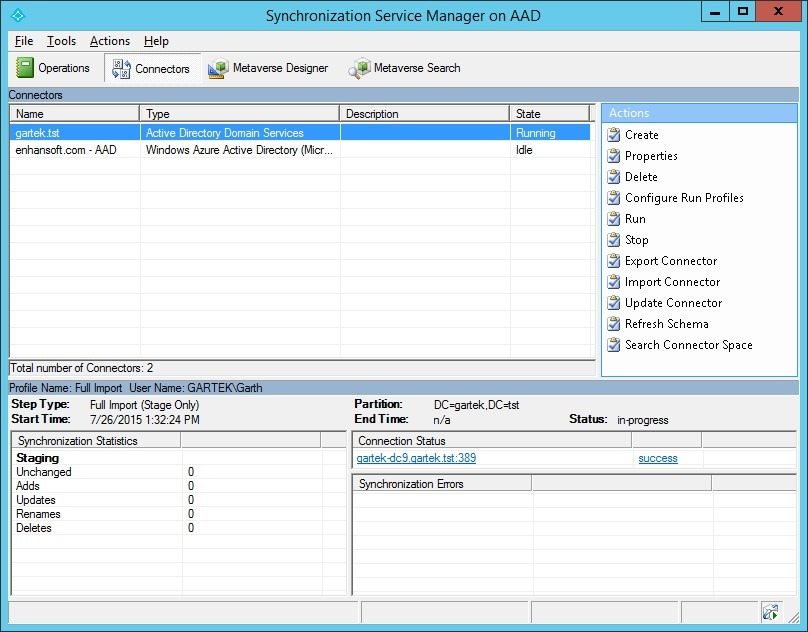Image resolution: width=808 pixels, height=632 pixels.
Task: Open the Tools menu
Action: (x=61, y=41)
